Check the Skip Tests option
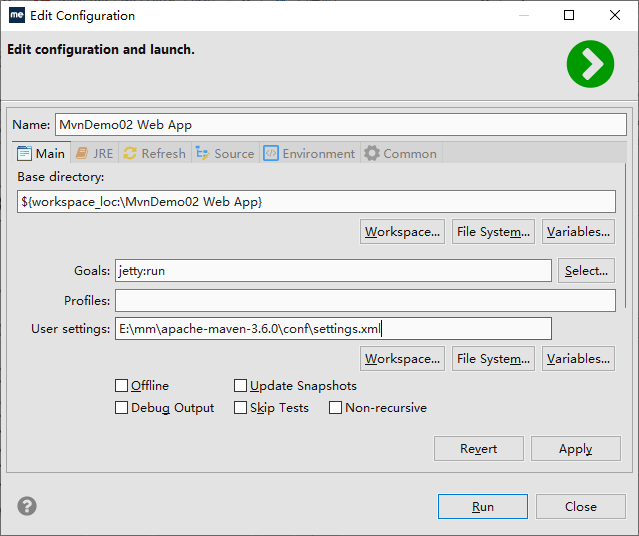639x536 pixels. [241, 408]
